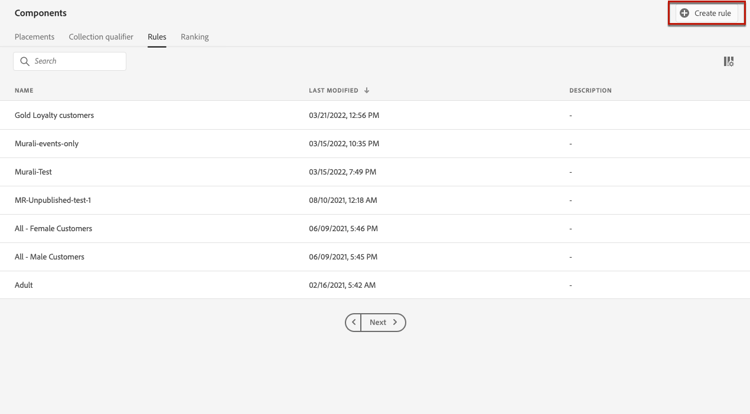The image size is (750, 414).
Task: Click the 06/09/2021, 5:45 PM date cell
Action: [x=343, y=257]
